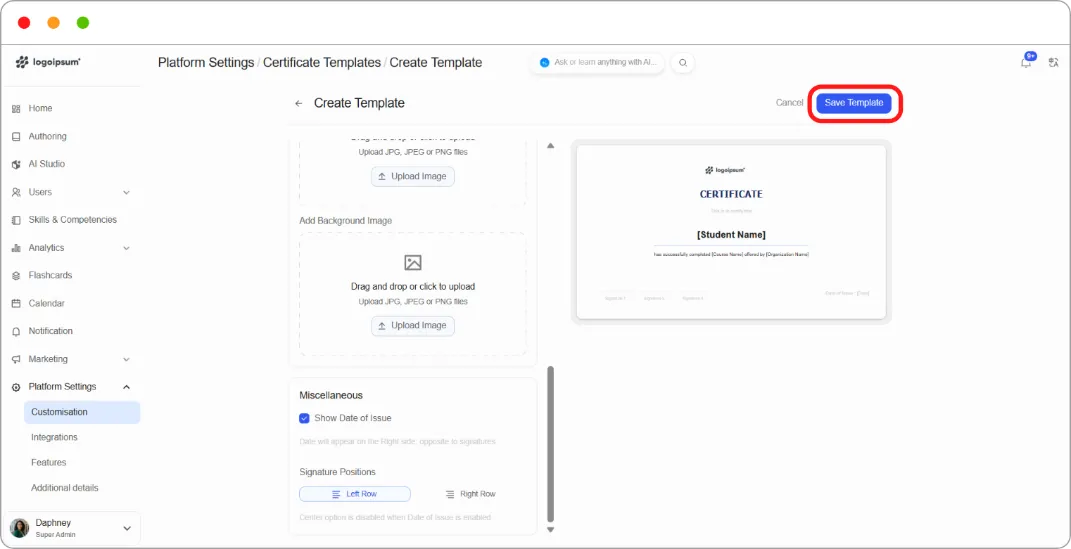Click the logoipsum logo in sidebar

(x=48, y=62)
